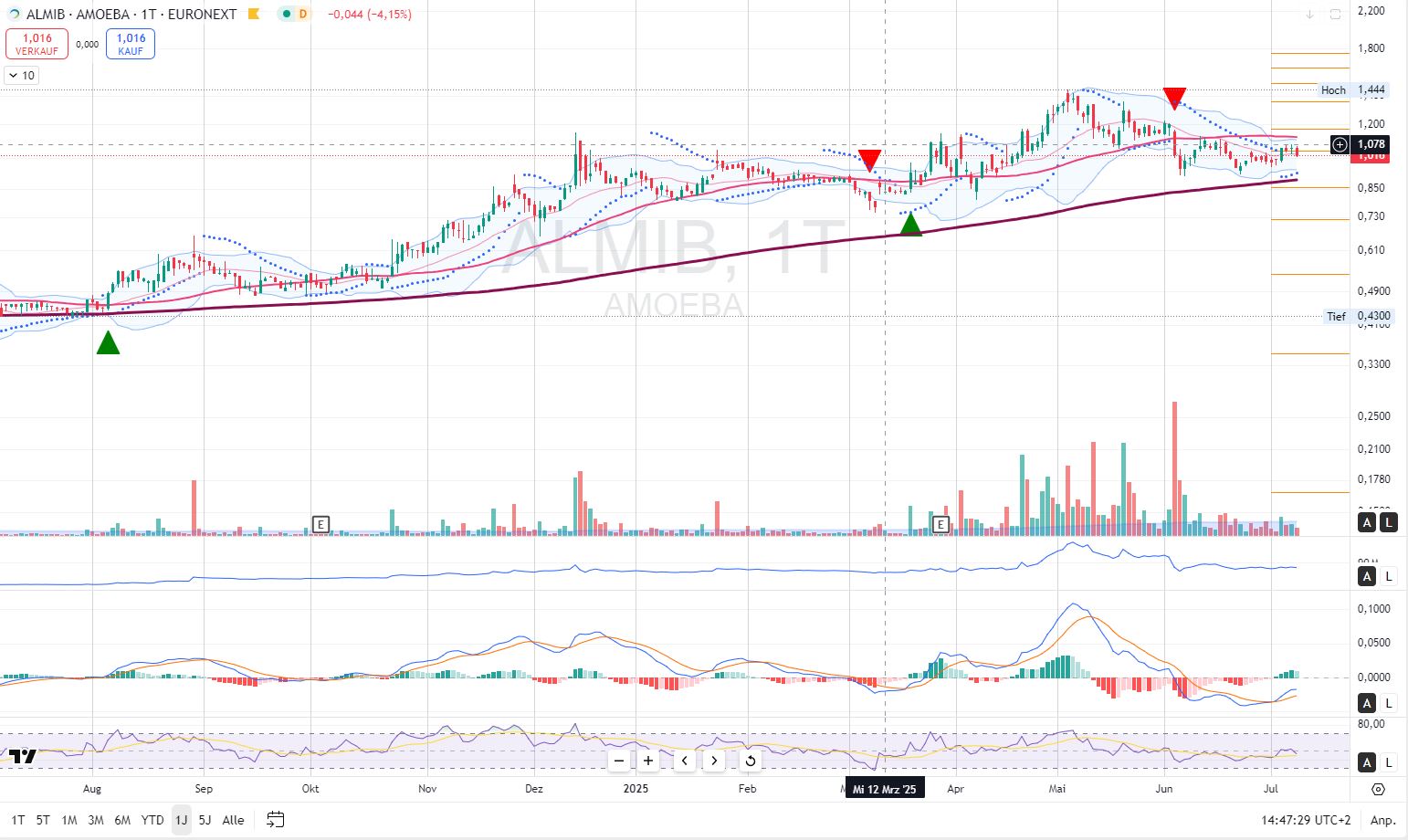Open the price scale settings gear
The image size is (1408, 840).
(x=1378, y=789)
